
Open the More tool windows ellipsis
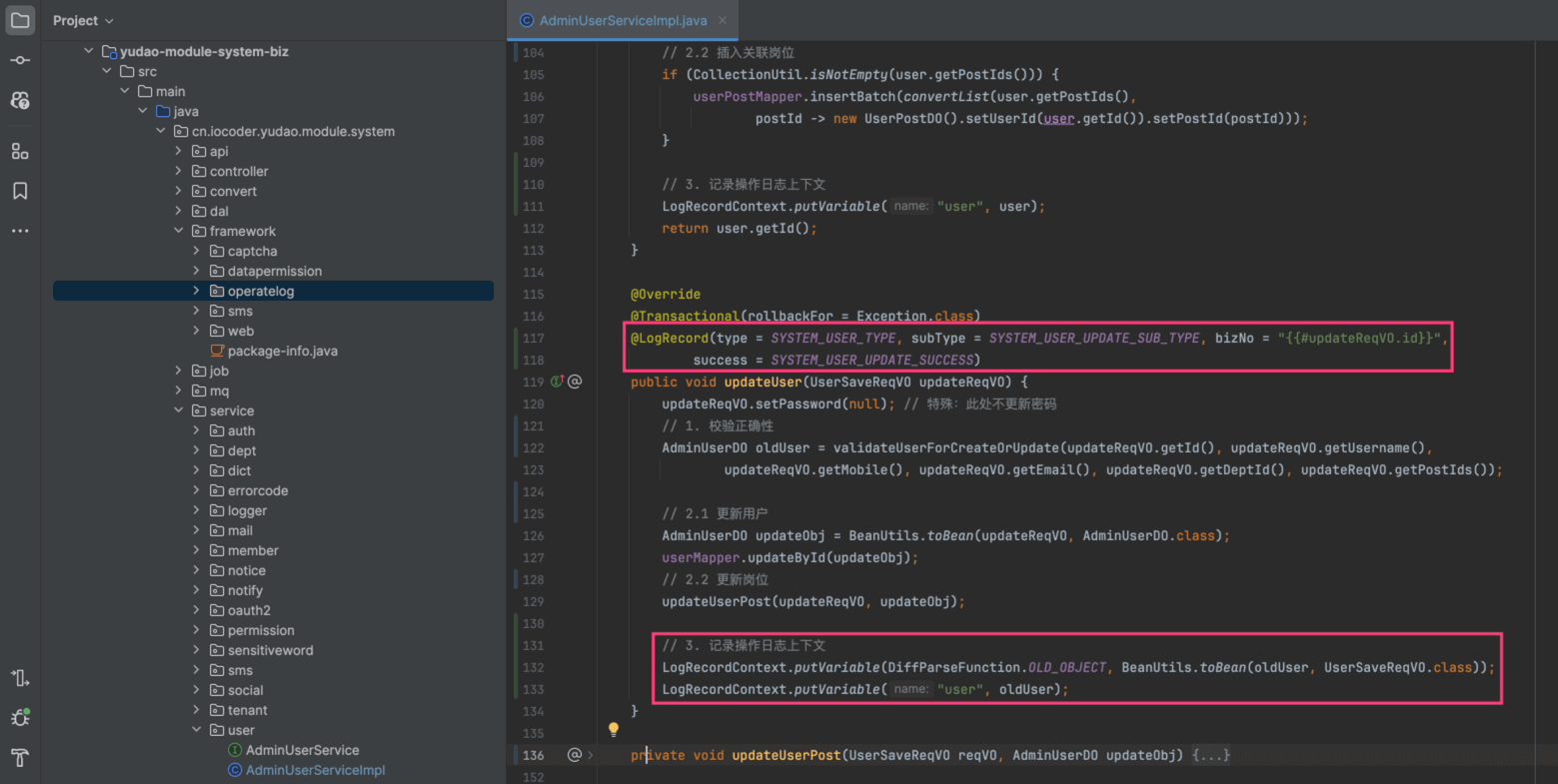(20, 231)
